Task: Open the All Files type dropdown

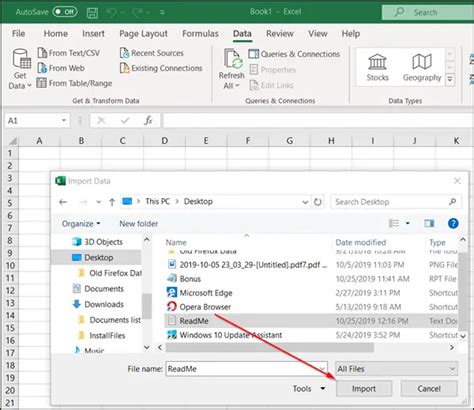Action: (396, 369)
